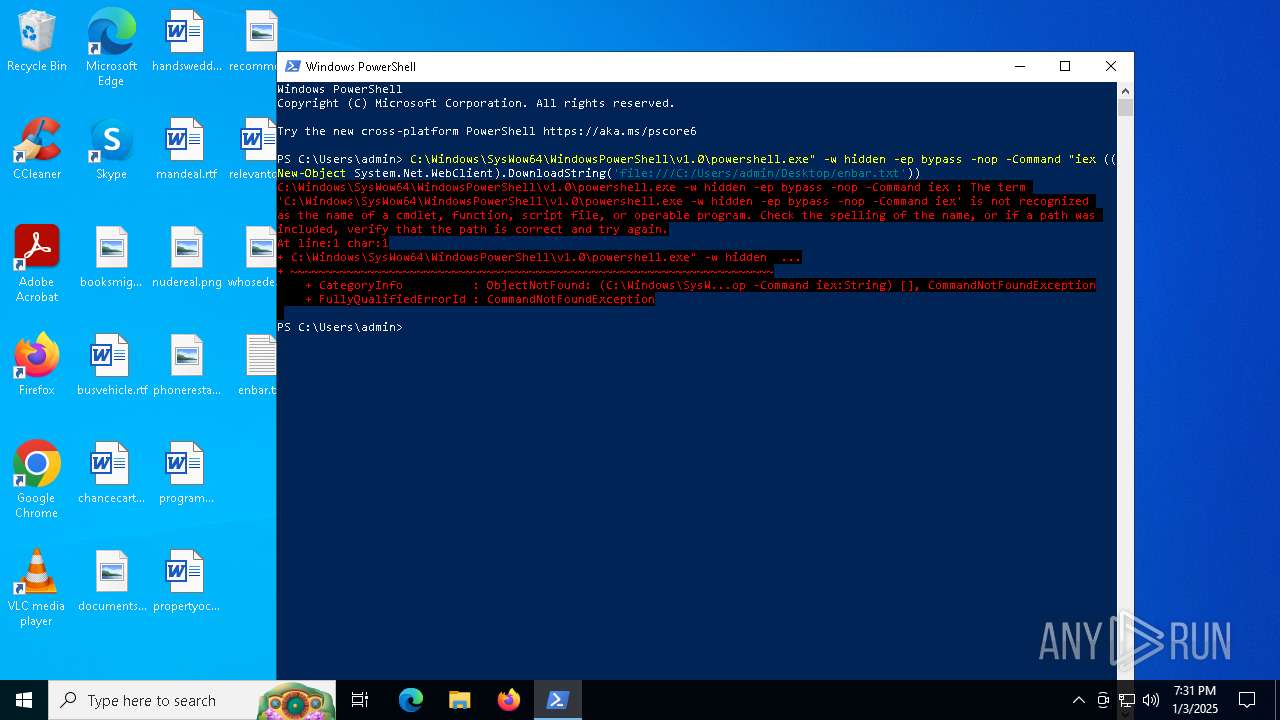Open the clock showing 7:31 PM
This screenshot has width=1280, height=720.
(x=1195, y=700)
